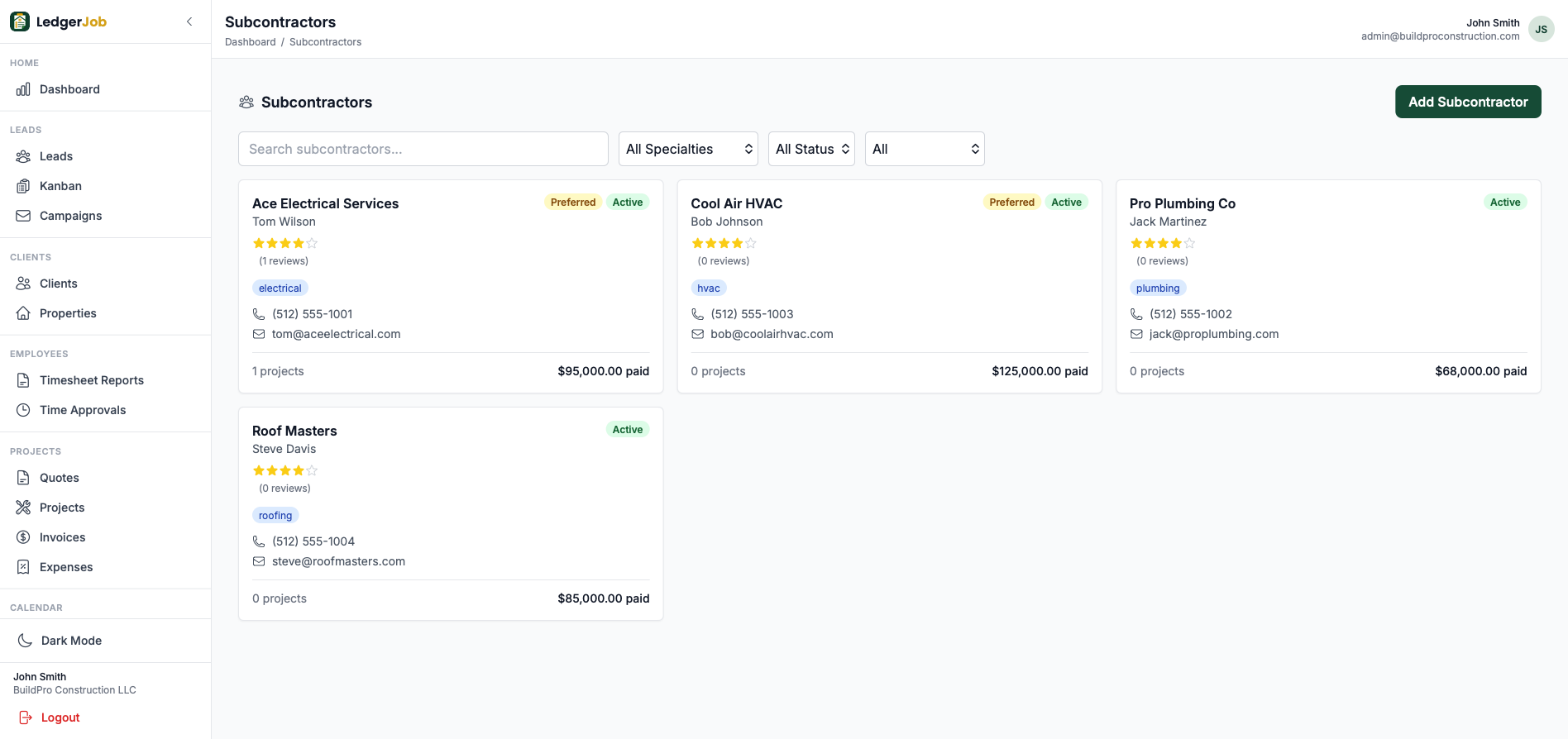Click the hvac specialty tag
The height and width of the screenshot is (739, 1568).
pyautogui.click(x=709, y=288)
